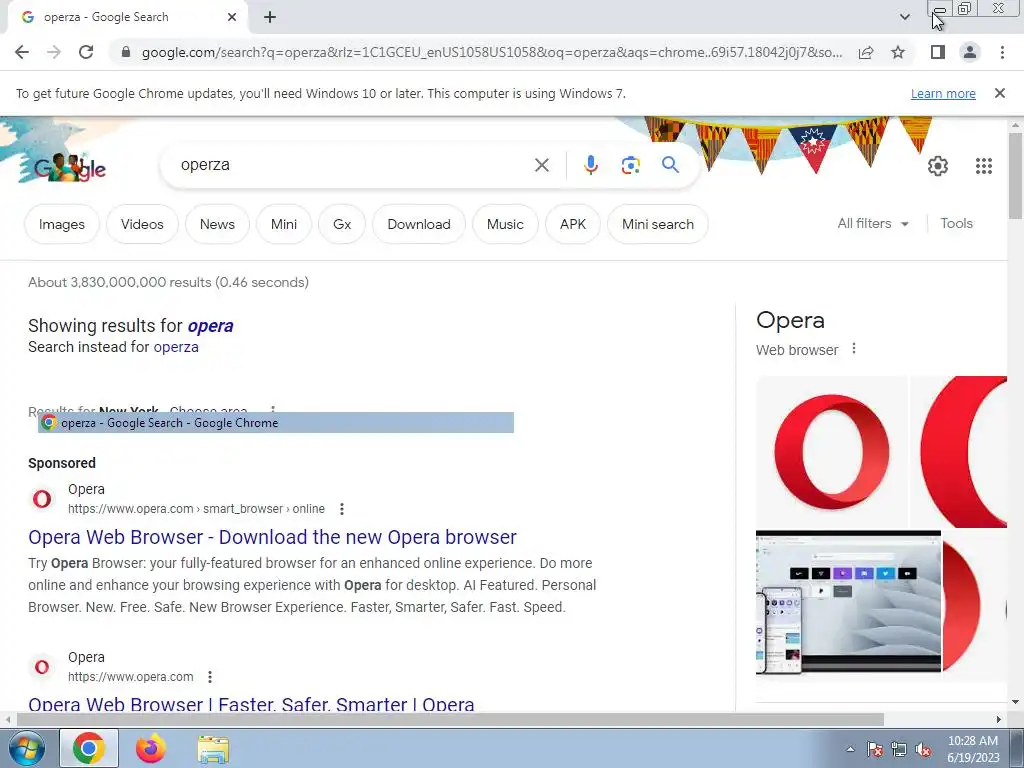Clear the search box text
This screenshot has width=1024, height=768.
coord(542,165)
